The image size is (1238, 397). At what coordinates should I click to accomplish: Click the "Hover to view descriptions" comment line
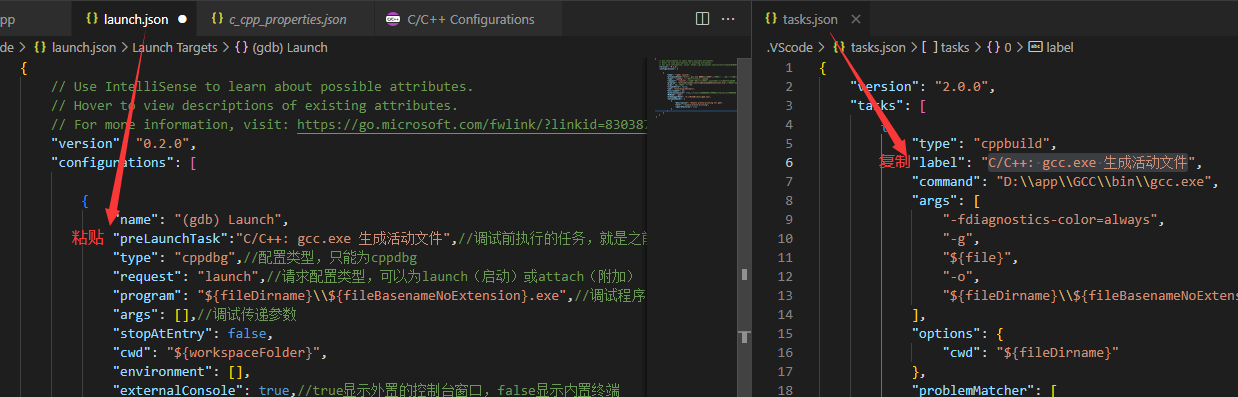coord(254,105)
